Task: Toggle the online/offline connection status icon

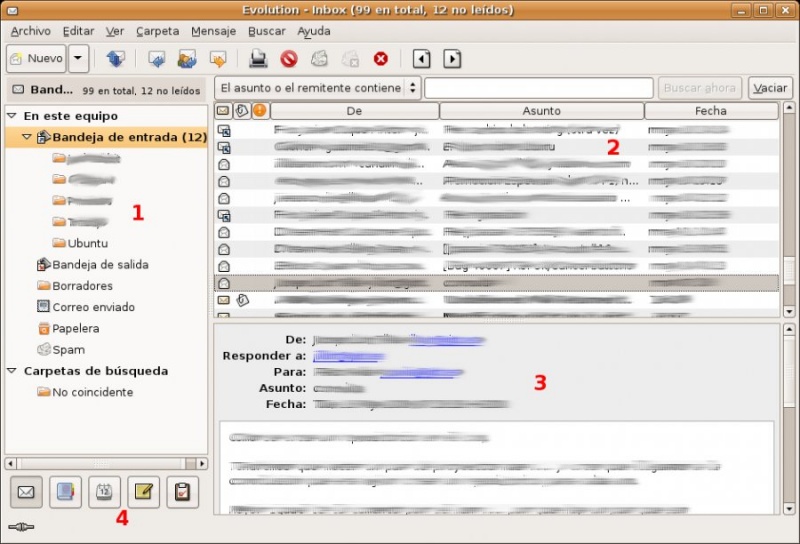Action: pyautogui.click(x=21, y=526)
